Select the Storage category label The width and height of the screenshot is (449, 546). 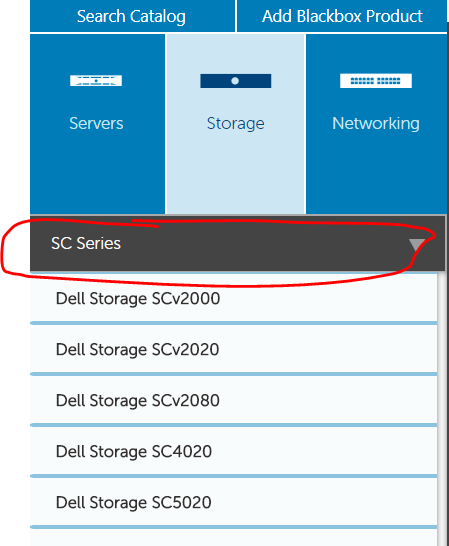(235, 124)
